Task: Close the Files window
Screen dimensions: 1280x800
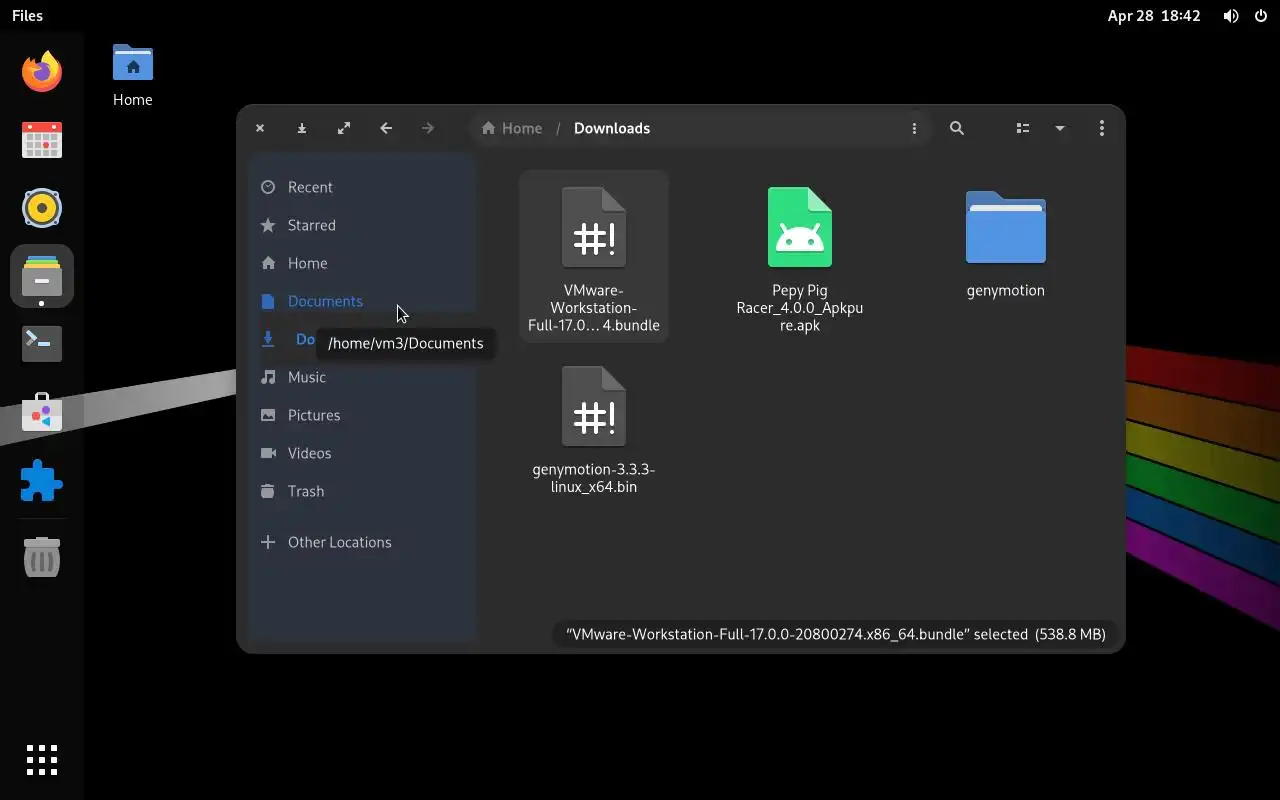Action: [260, 128]
